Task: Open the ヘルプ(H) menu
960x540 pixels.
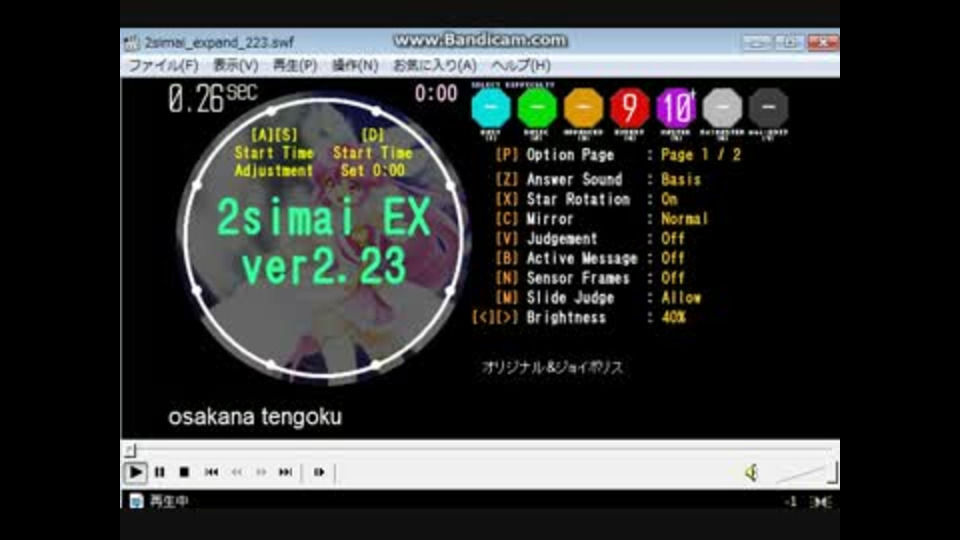Action: (x=521, y=65)
